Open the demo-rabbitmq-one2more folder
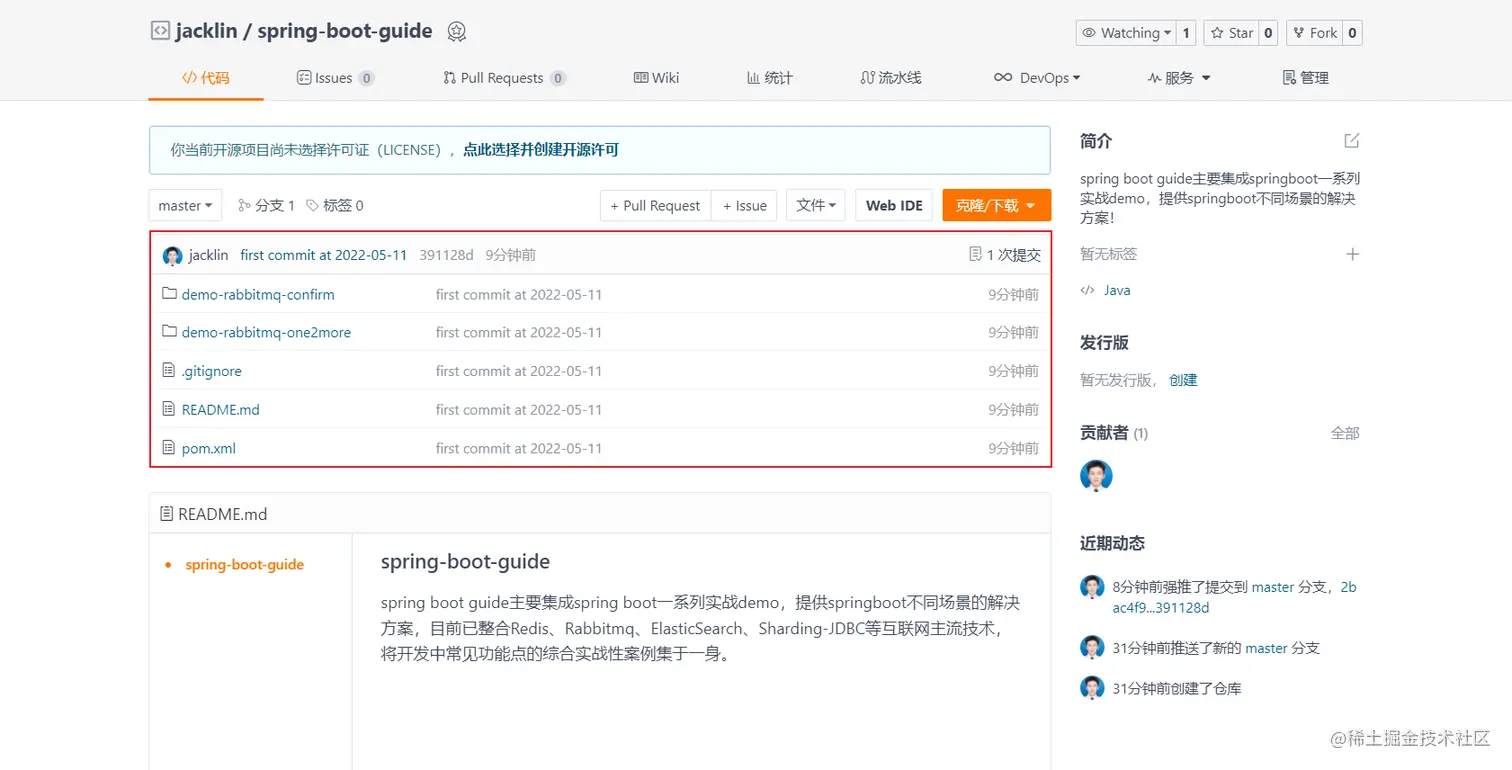This screenshot has width=1512, height=770. point(266,333)
